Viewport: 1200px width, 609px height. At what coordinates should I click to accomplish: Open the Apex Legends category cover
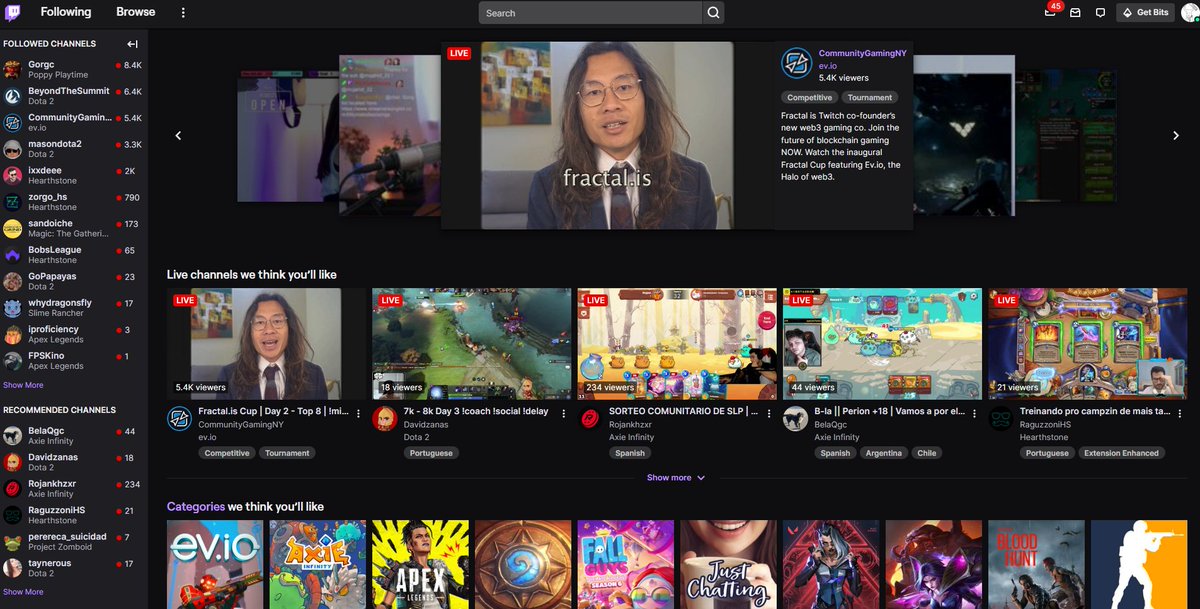point(420,564)
